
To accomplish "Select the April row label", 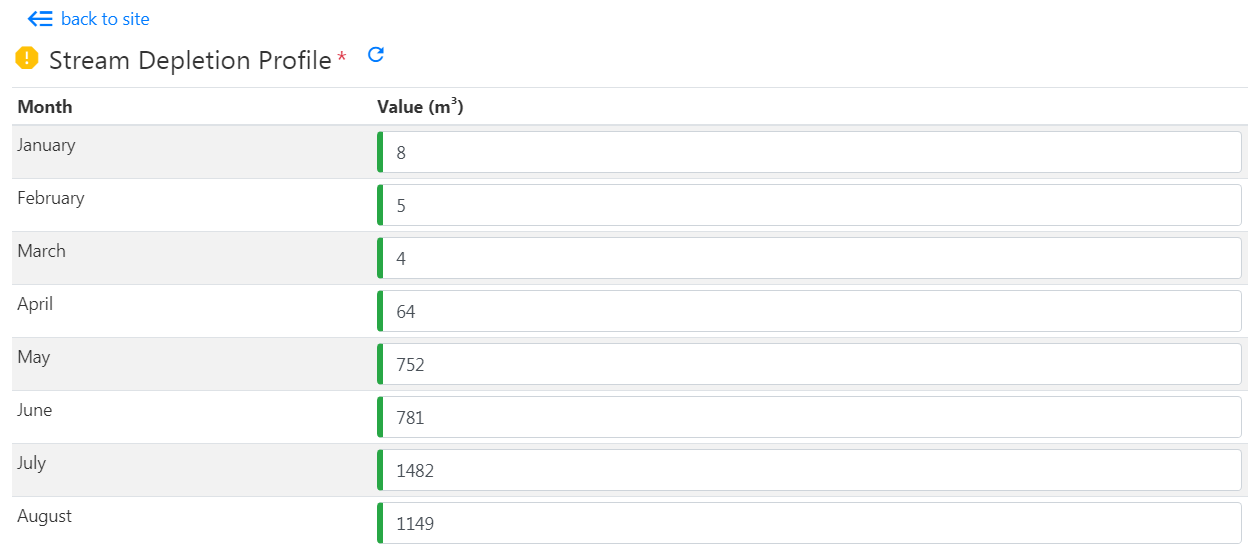I will point(35,304).
